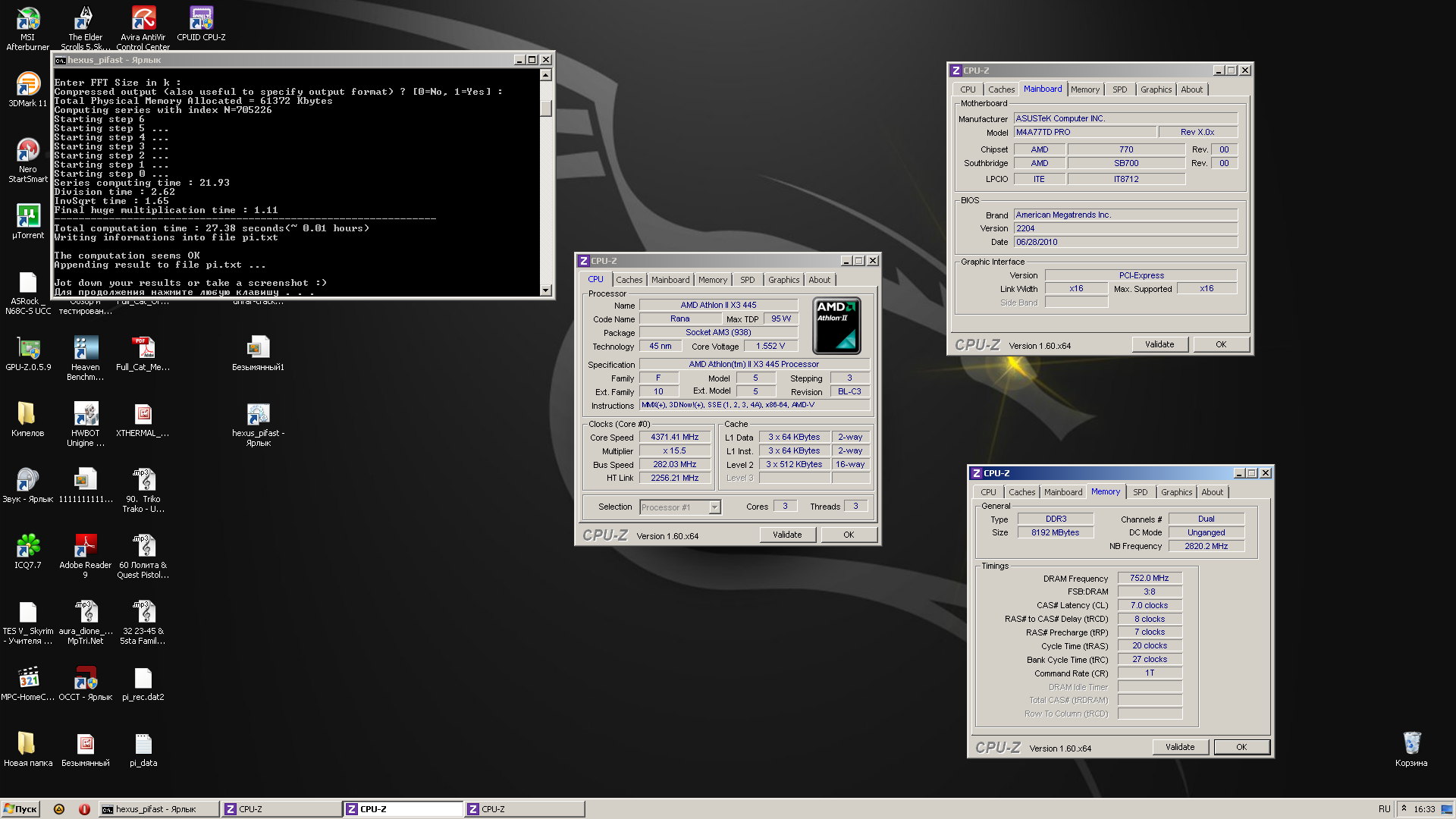Screen dimensions: 1456x819
Task: Select the pi_data file icon
Action: pos(143,749)
